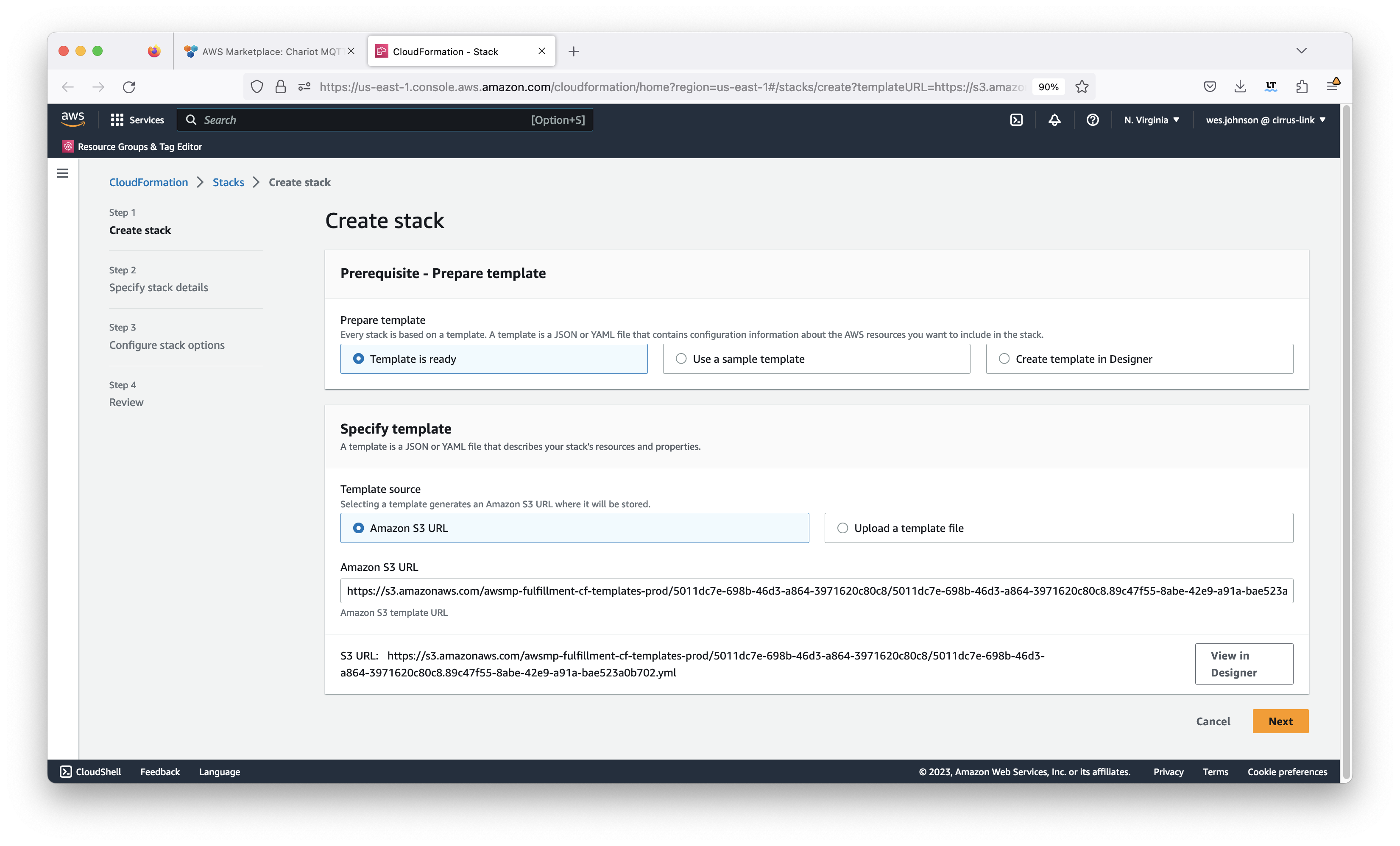Open Resource Groups & Tag Editor shortcut
This screenshot has height=846, width=1400.
point(132,147)
